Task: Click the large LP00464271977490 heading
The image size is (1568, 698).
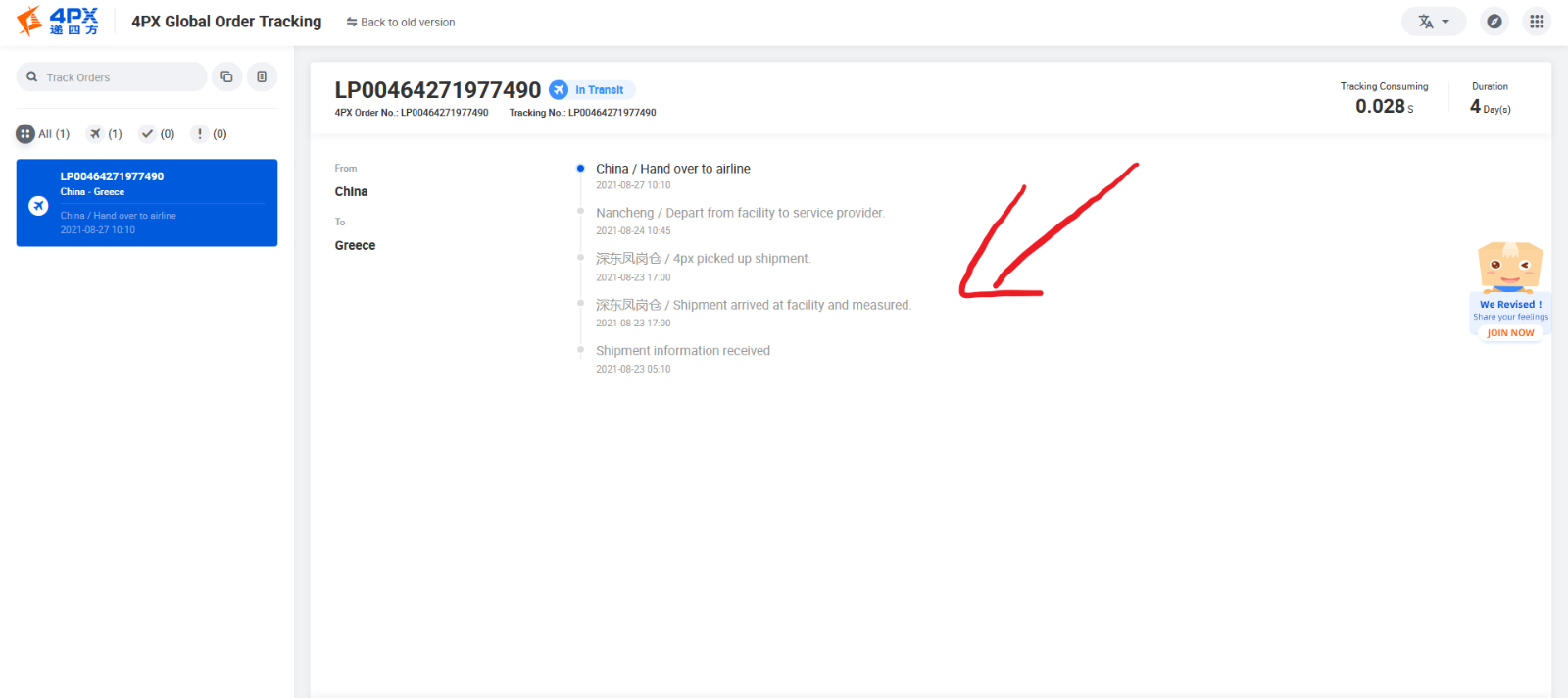Action: [x=437, y=90]
